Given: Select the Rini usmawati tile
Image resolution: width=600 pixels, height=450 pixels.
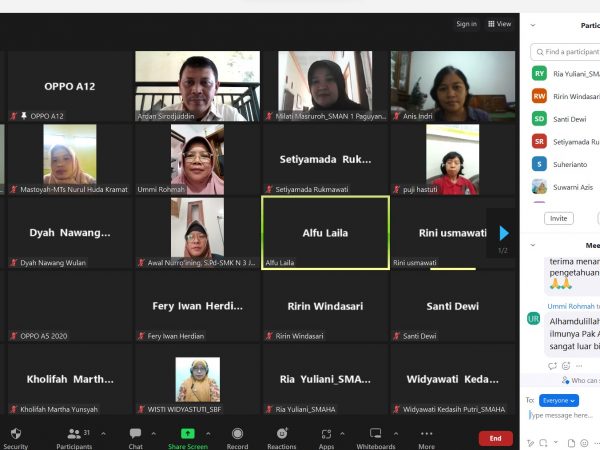Looking at the screenshot, I should [453, 233].
